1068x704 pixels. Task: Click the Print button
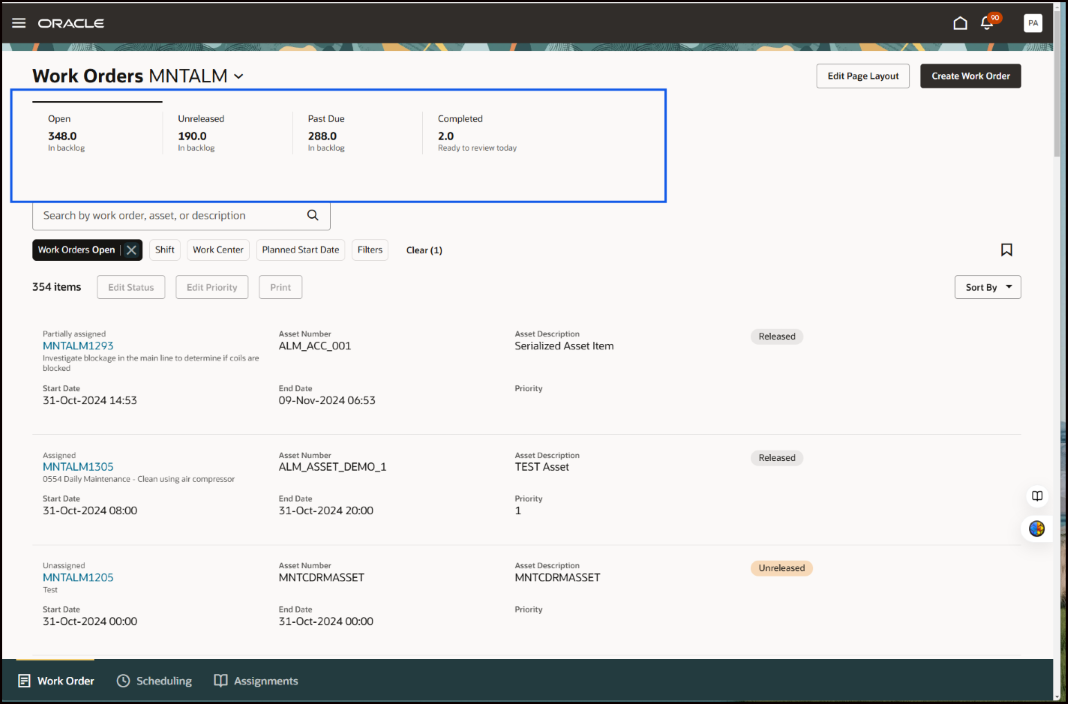coord(281,287)
